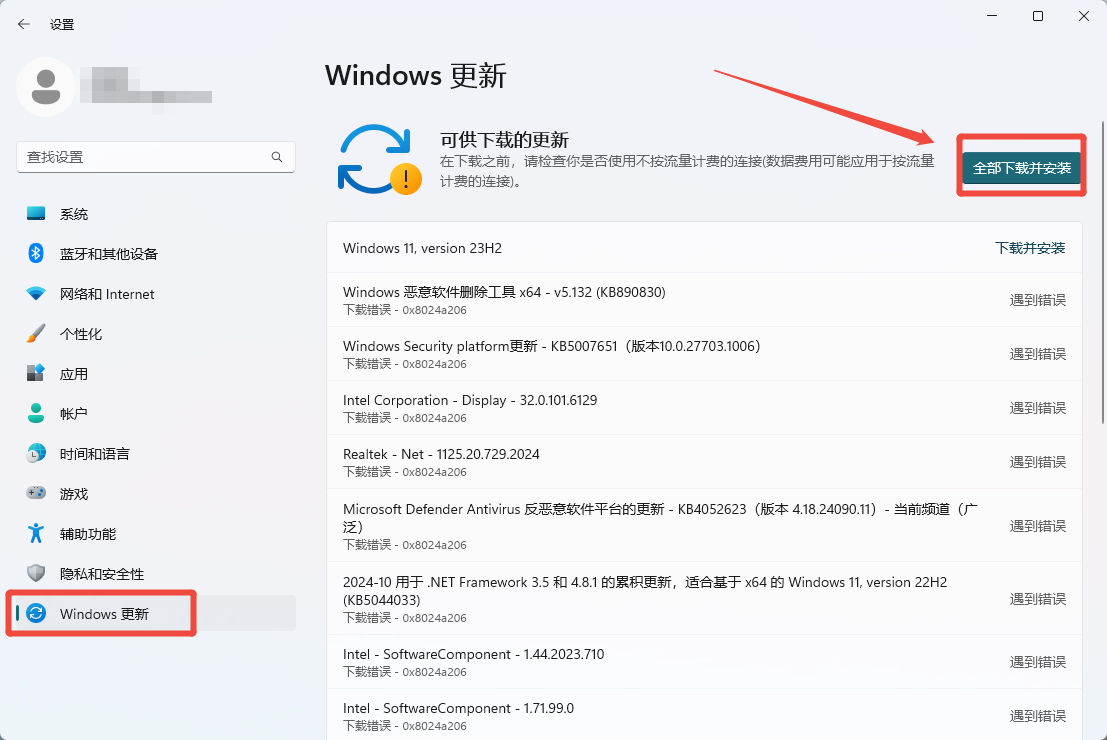Click the 可供下载的更新 heading

(x=504, y=140)
